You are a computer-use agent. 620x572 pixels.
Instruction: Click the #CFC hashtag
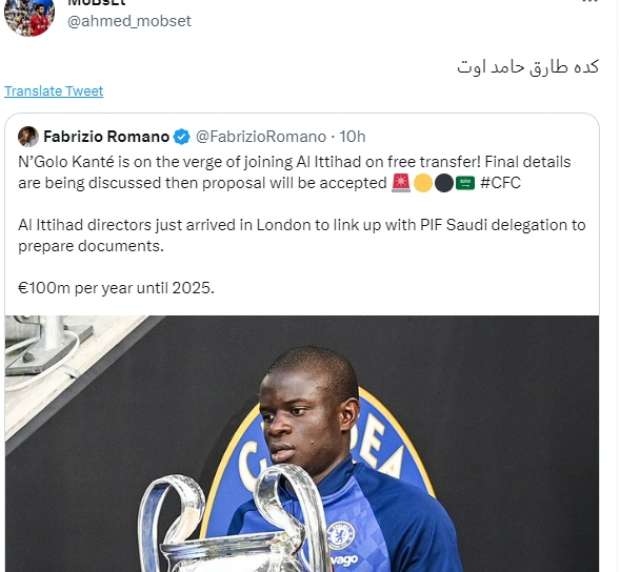pos(500,183)
